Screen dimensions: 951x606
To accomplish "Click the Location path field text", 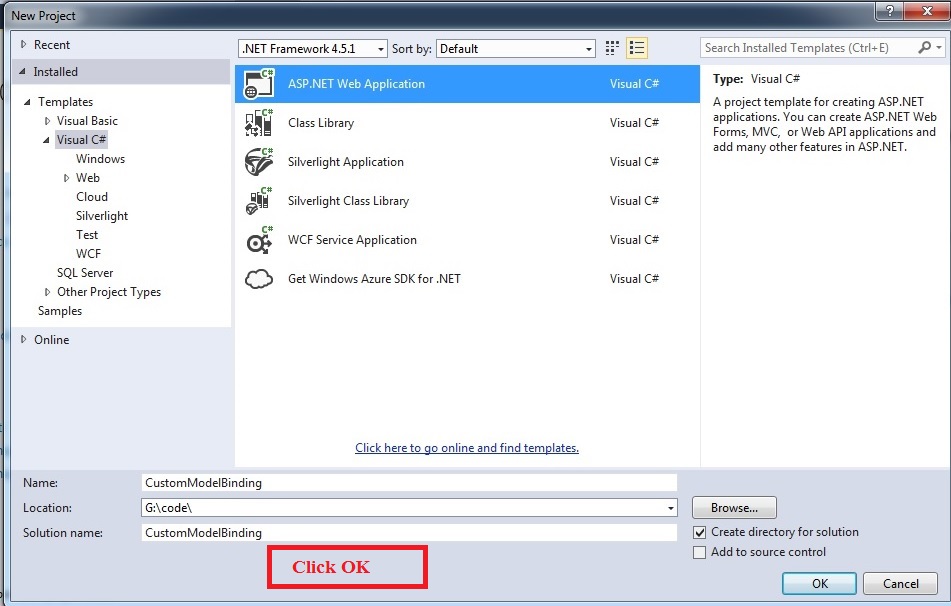I will click(x=169, y=508).
